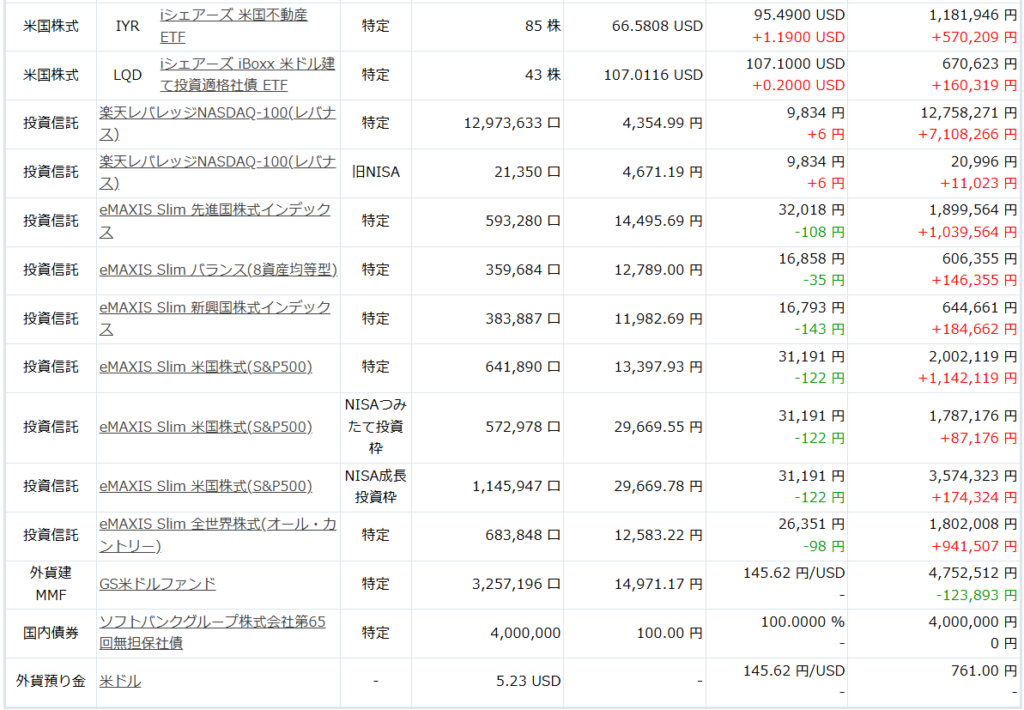
Task: Select the average cost "12,789.00 円"
Action: [658, 269]
